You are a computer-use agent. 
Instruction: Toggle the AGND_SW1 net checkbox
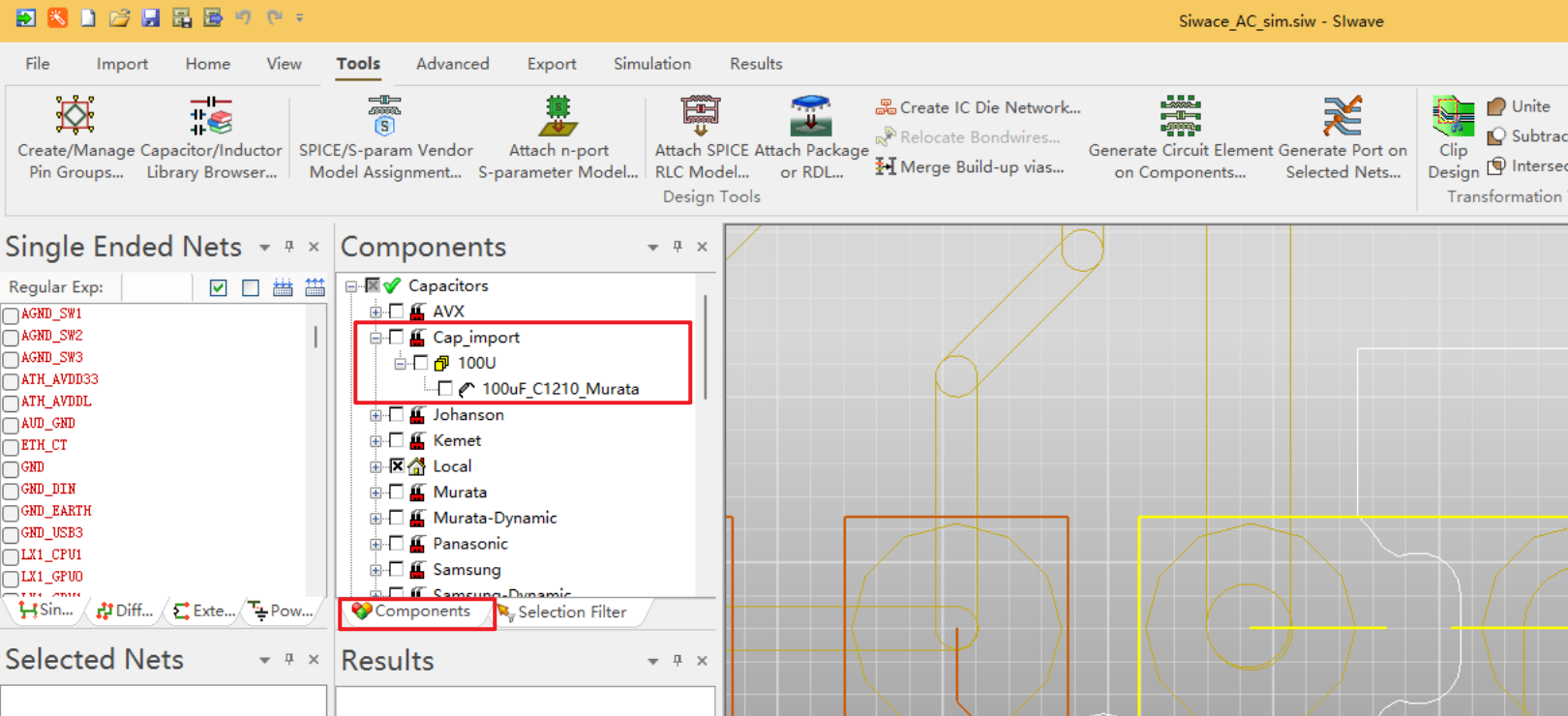pos(11,315)
